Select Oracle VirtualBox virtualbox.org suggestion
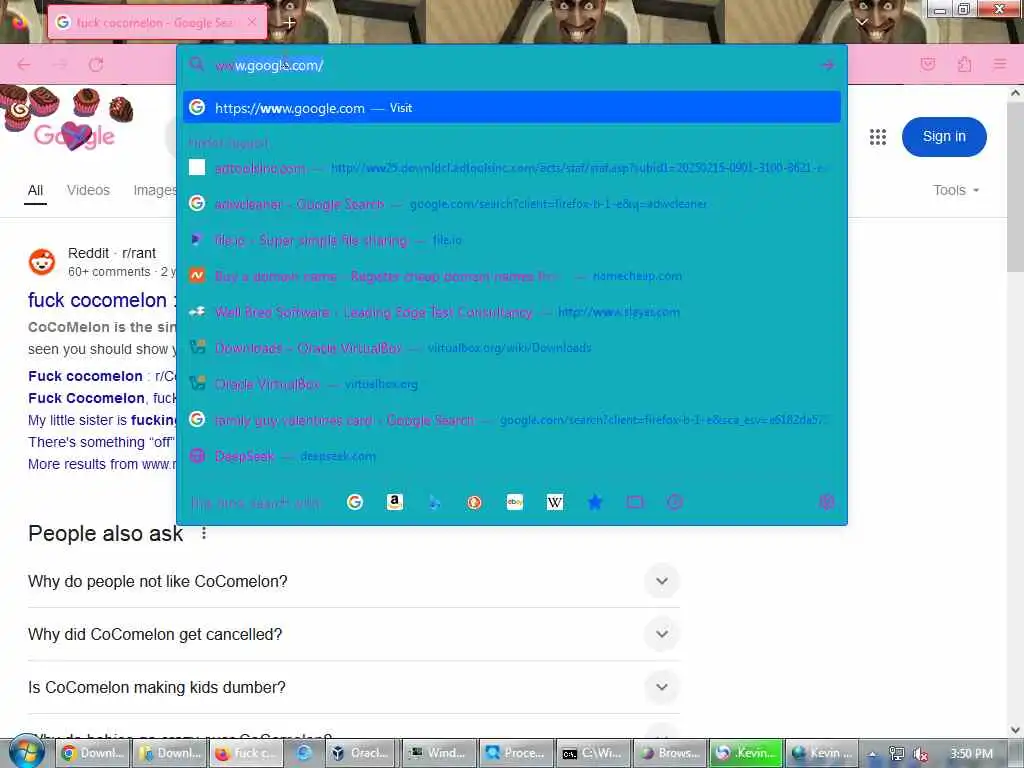Viewport: 1024px width, 768px height. click(511, 384)
